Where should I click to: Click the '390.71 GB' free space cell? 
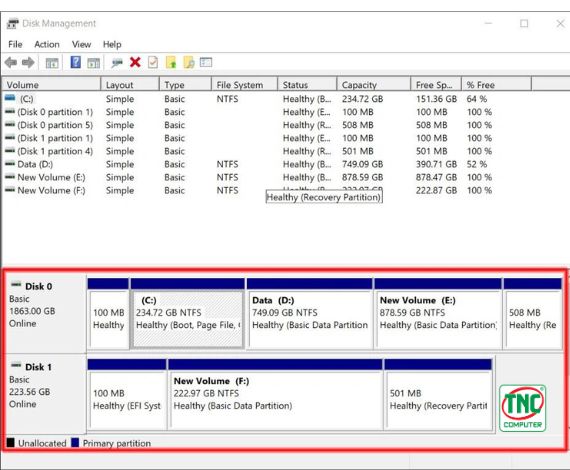pyautogui.click(x=436, y=164)
